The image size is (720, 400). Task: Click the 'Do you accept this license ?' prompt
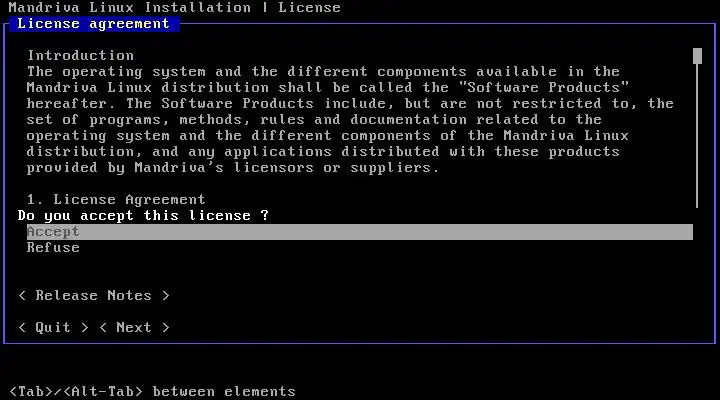pos(143,216)
